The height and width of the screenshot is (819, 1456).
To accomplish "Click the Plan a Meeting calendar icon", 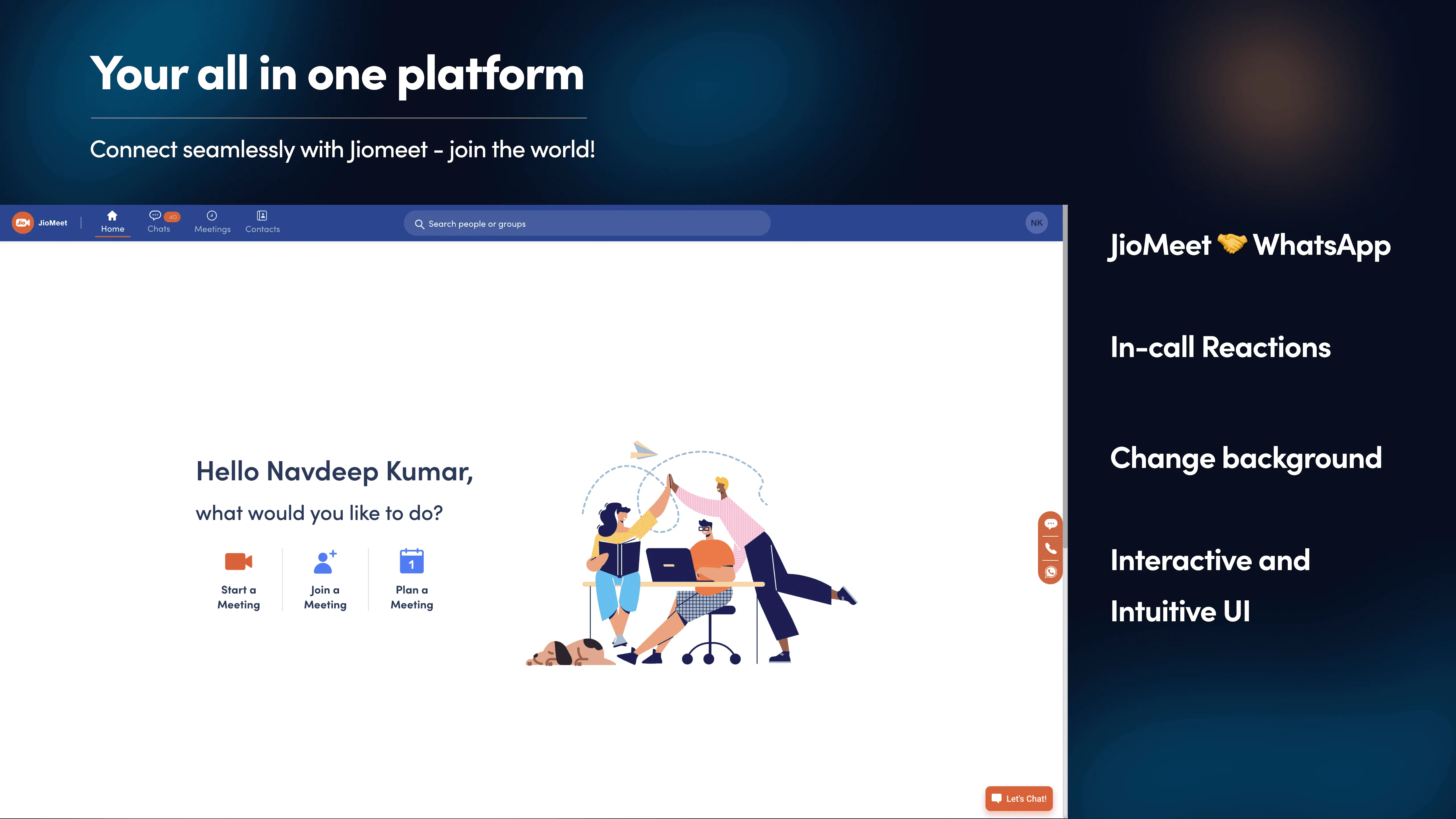I will (x=411, y=561).
